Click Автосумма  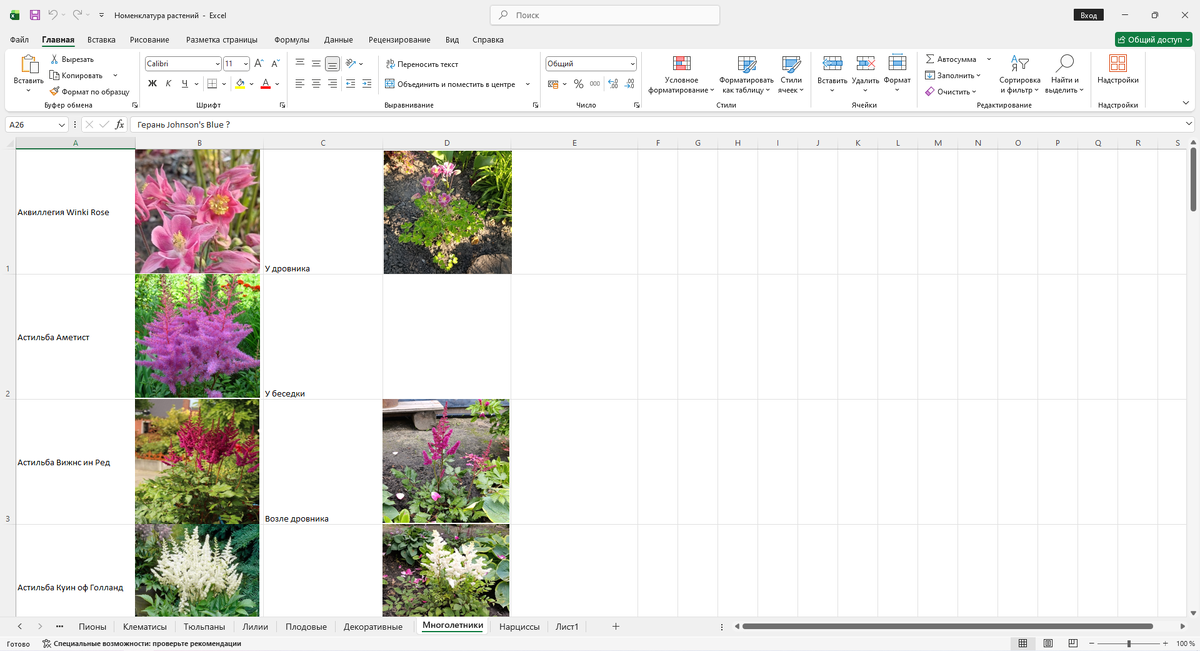950,59
